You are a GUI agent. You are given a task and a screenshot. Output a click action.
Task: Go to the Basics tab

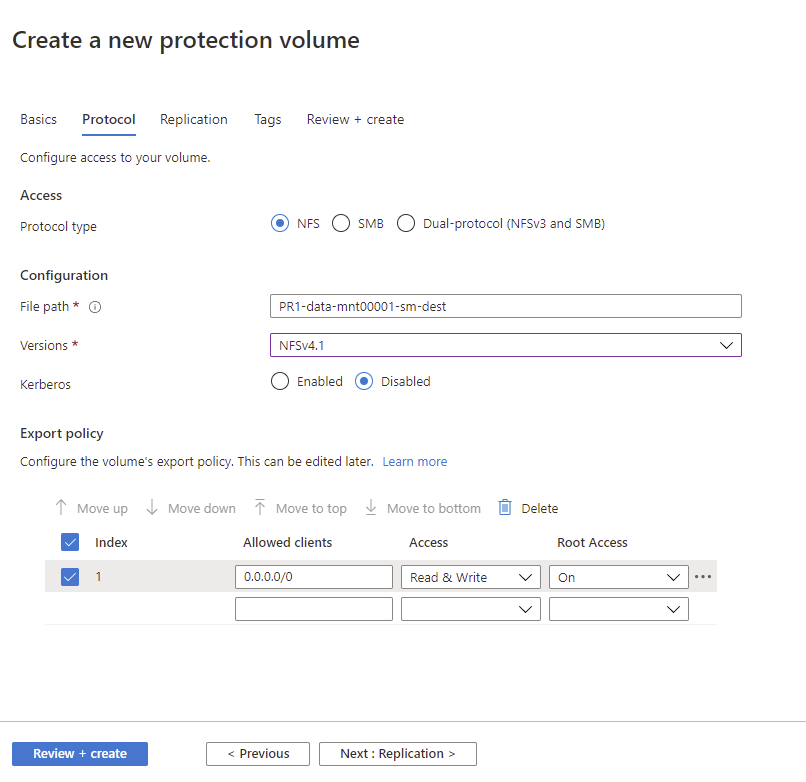point(38,119)
